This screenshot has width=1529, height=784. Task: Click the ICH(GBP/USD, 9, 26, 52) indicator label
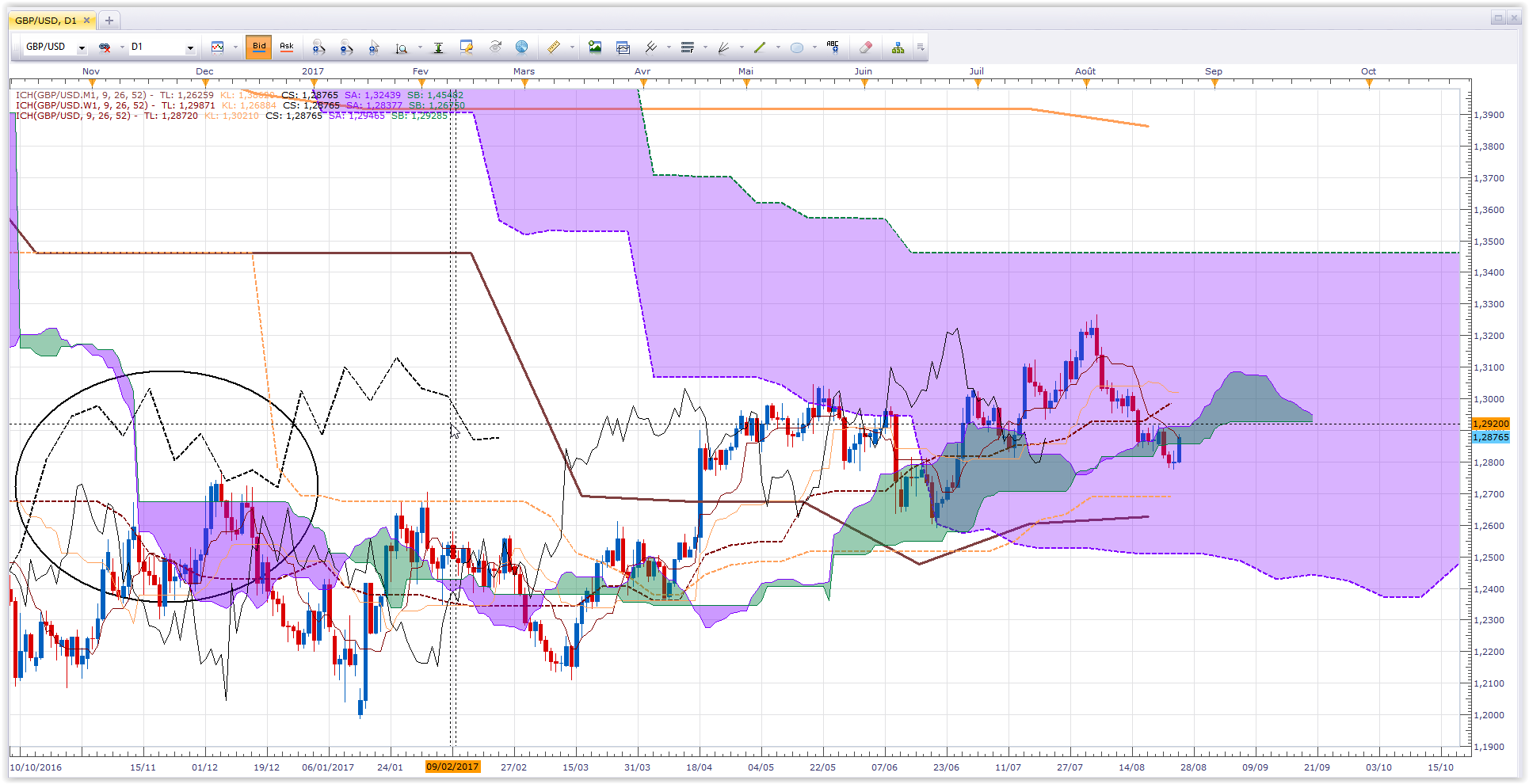click(73, 116)
